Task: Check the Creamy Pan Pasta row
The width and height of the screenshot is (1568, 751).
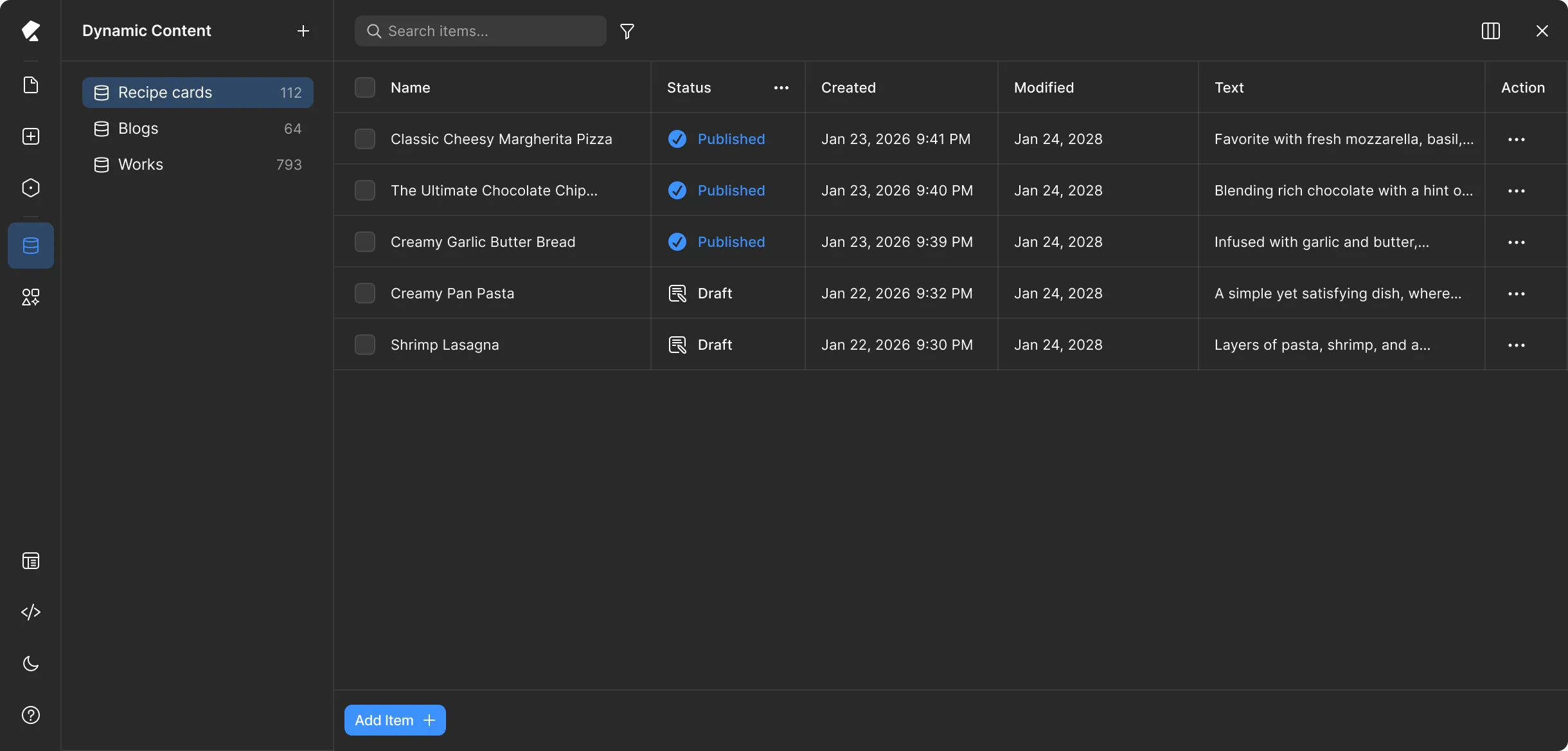Action: click(365, 293)
